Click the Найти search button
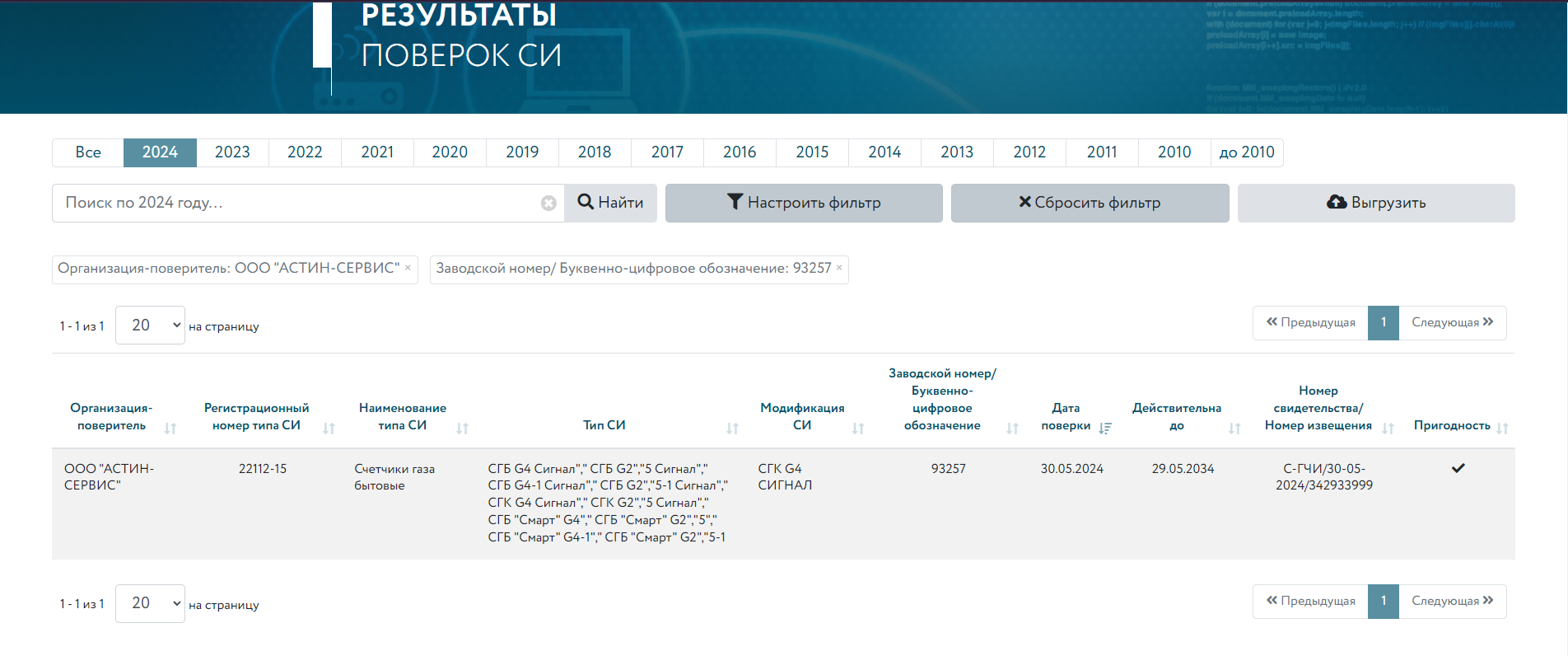The height and width of the screenshot is (656, 1568). 610,203
